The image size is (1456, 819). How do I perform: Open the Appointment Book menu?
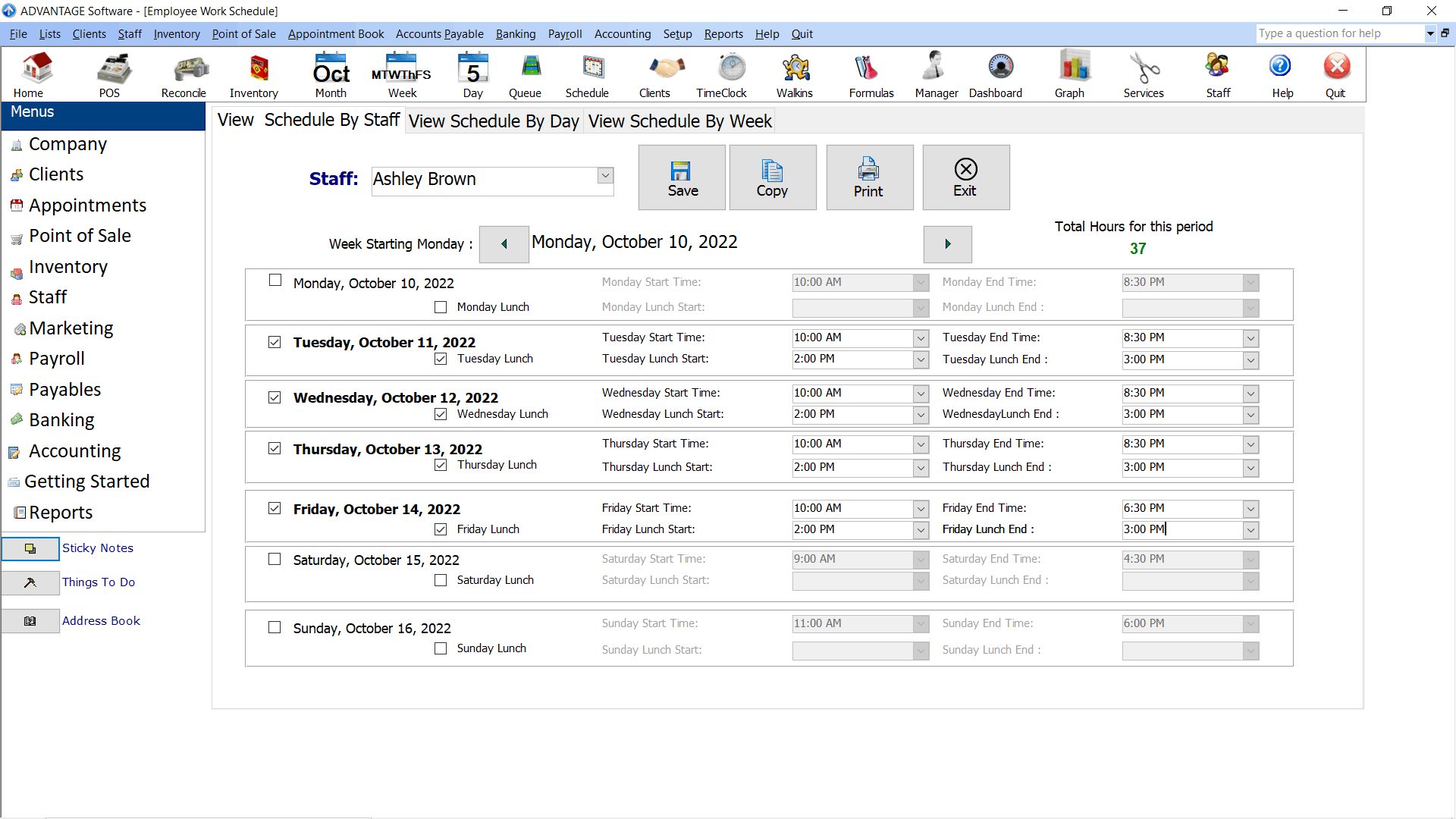pyautogui.click(x=336, y=34)
